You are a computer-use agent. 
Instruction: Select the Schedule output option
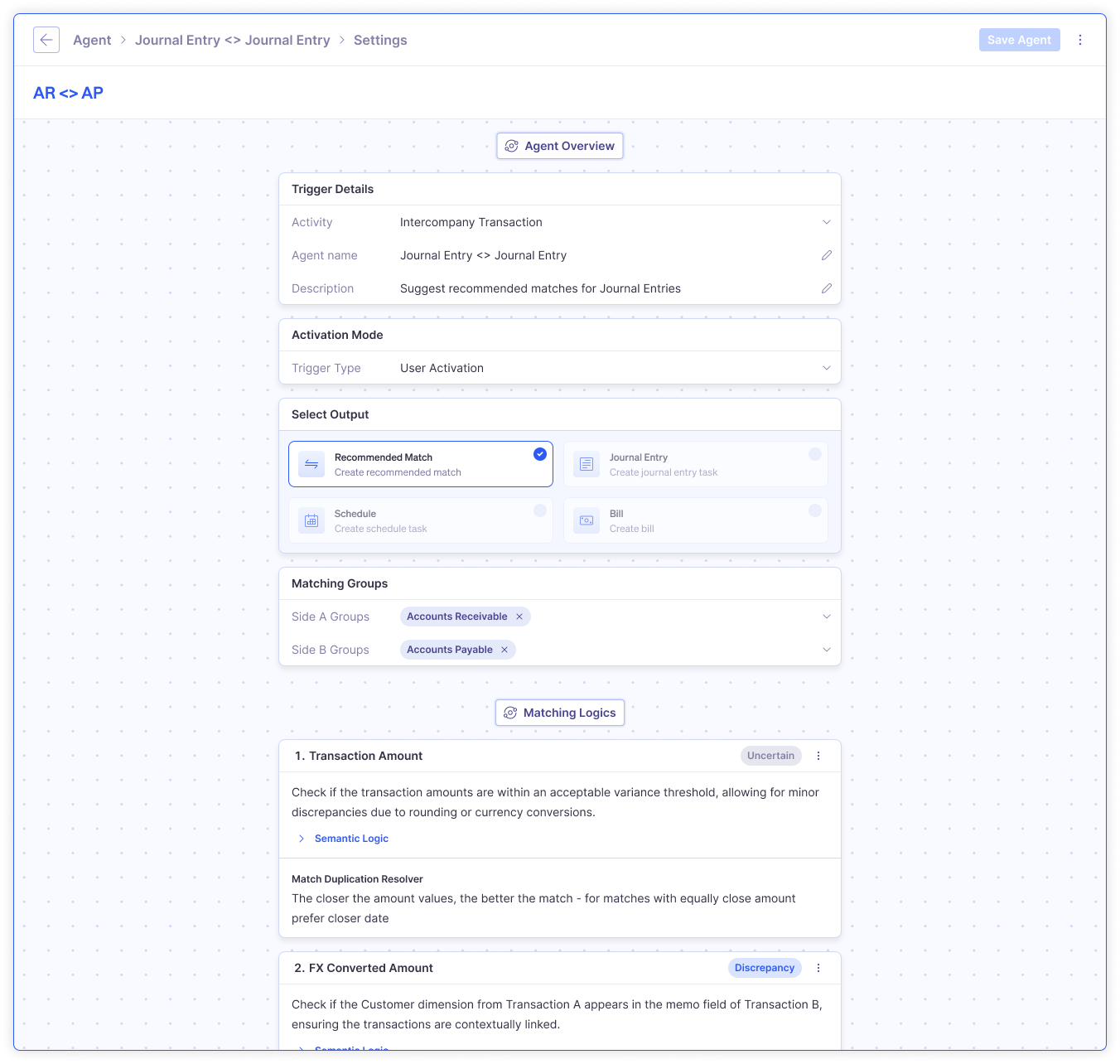421,520
